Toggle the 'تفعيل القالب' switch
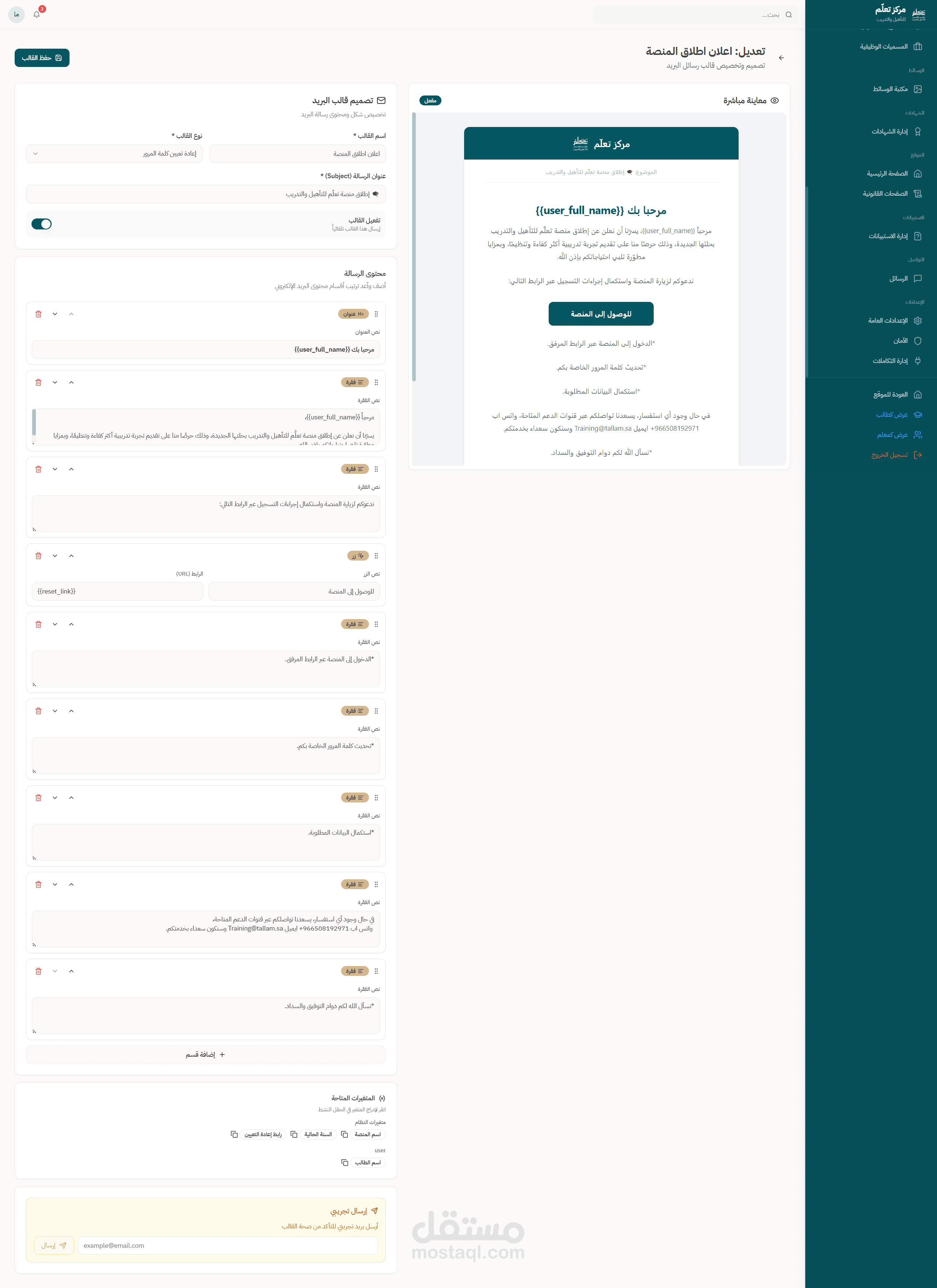Viewport: 937px width, 1288px height. tap(41, 224)
